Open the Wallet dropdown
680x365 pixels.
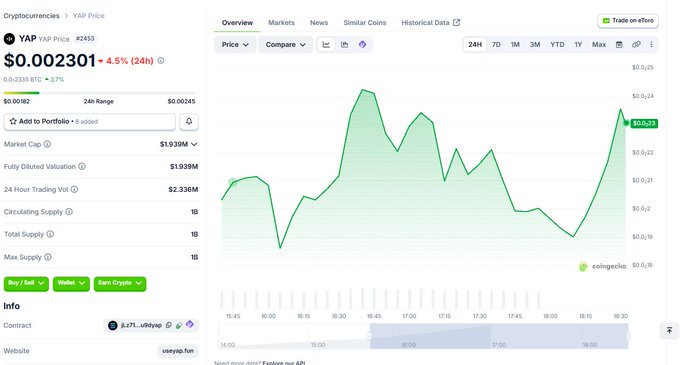tap(71, 284)
